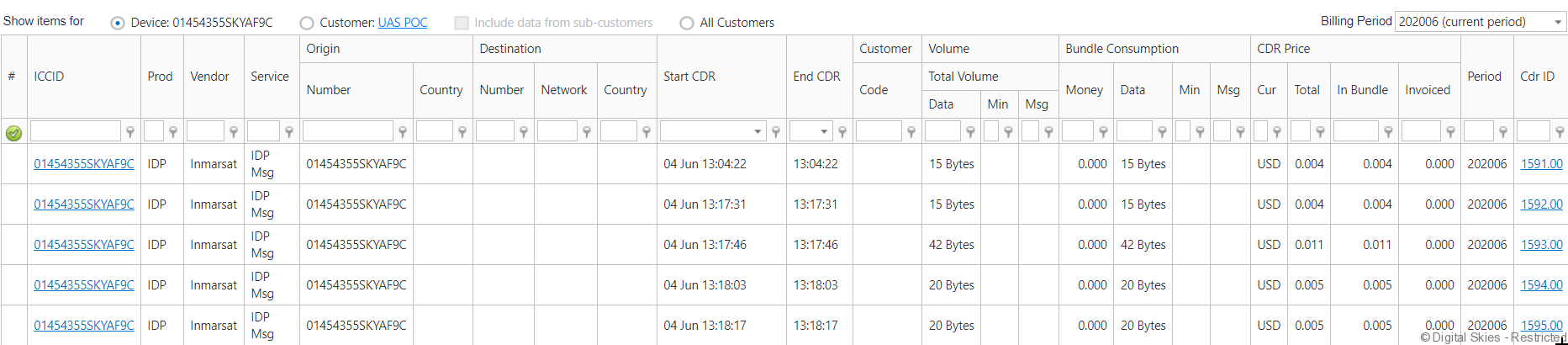1568x345 pixels.
Task: Click into the ICCID filter text box
Action: click(76, 131)
